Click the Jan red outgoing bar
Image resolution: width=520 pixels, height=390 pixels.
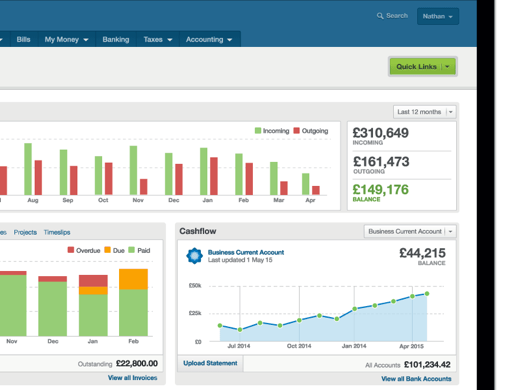[214, 176]
